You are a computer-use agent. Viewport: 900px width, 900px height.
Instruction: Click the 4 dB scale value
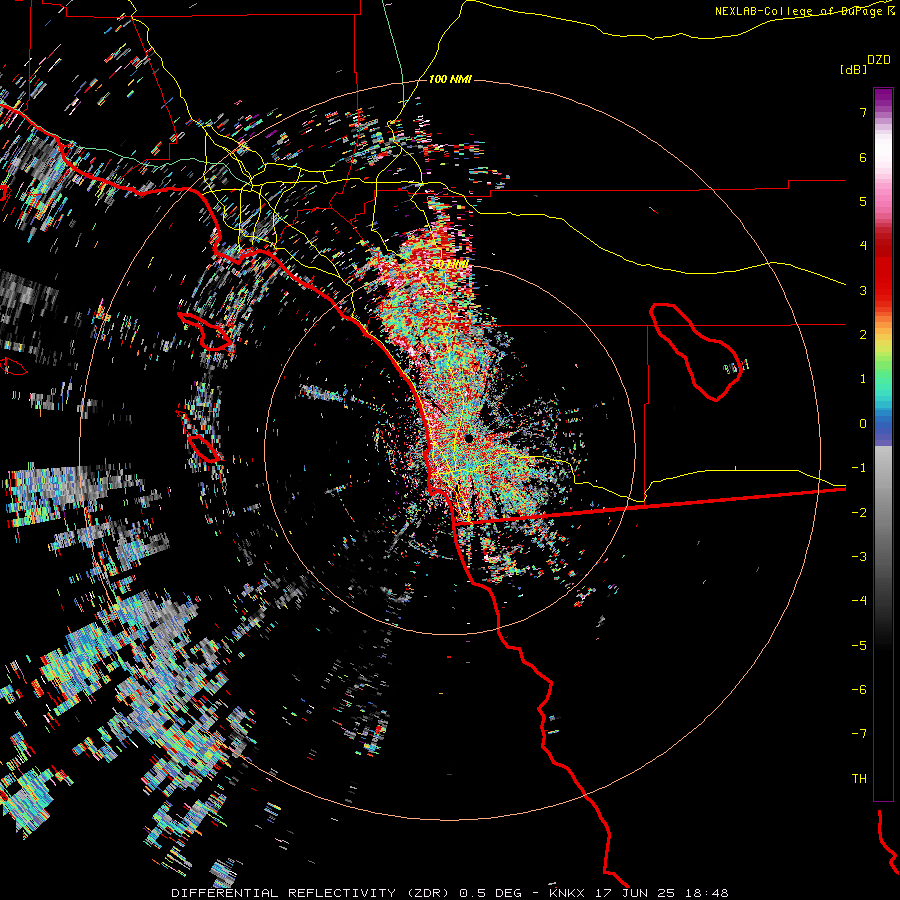point(863,246)
